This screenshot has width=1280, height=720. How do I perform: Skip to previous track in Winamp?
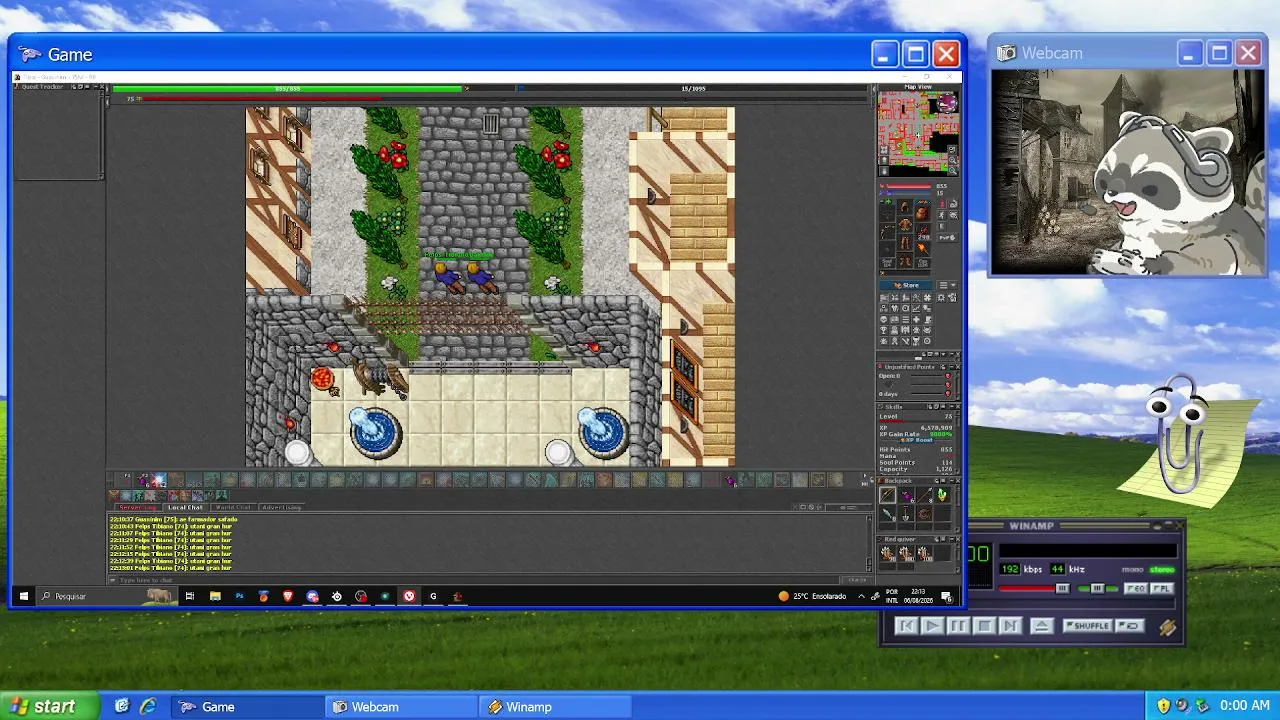point(905,626)
